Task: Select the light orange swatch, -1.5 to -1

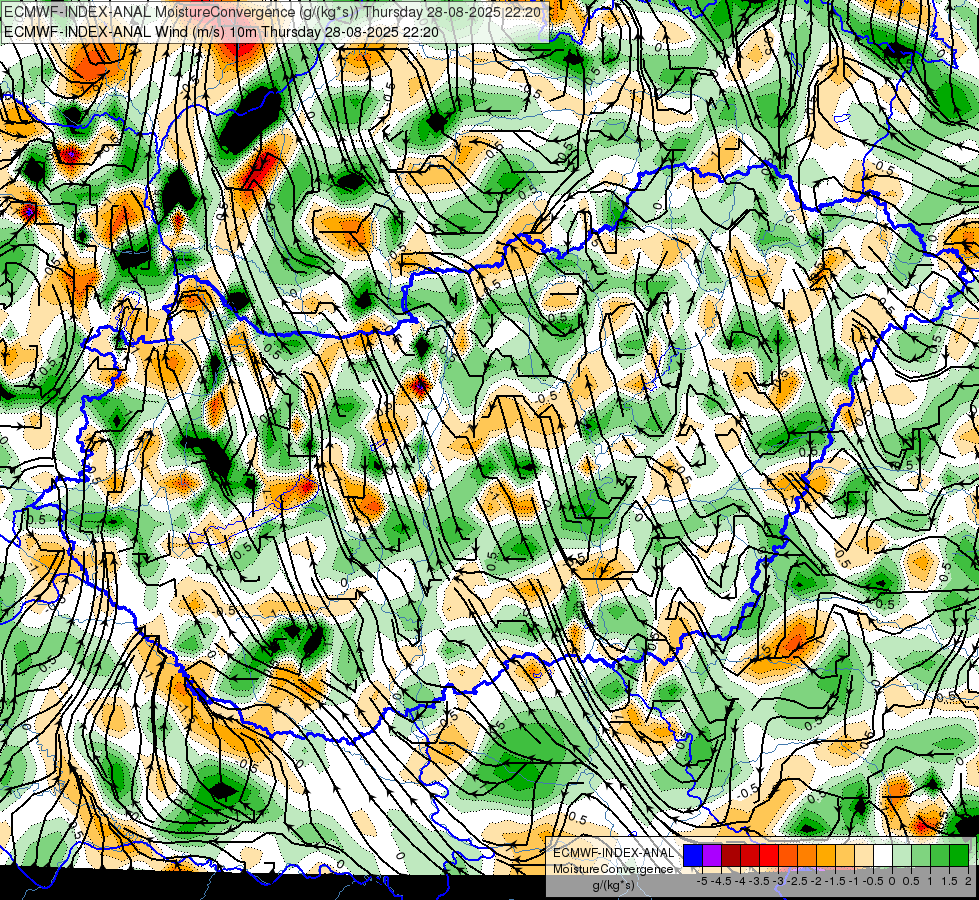Action: coord(845,856)
